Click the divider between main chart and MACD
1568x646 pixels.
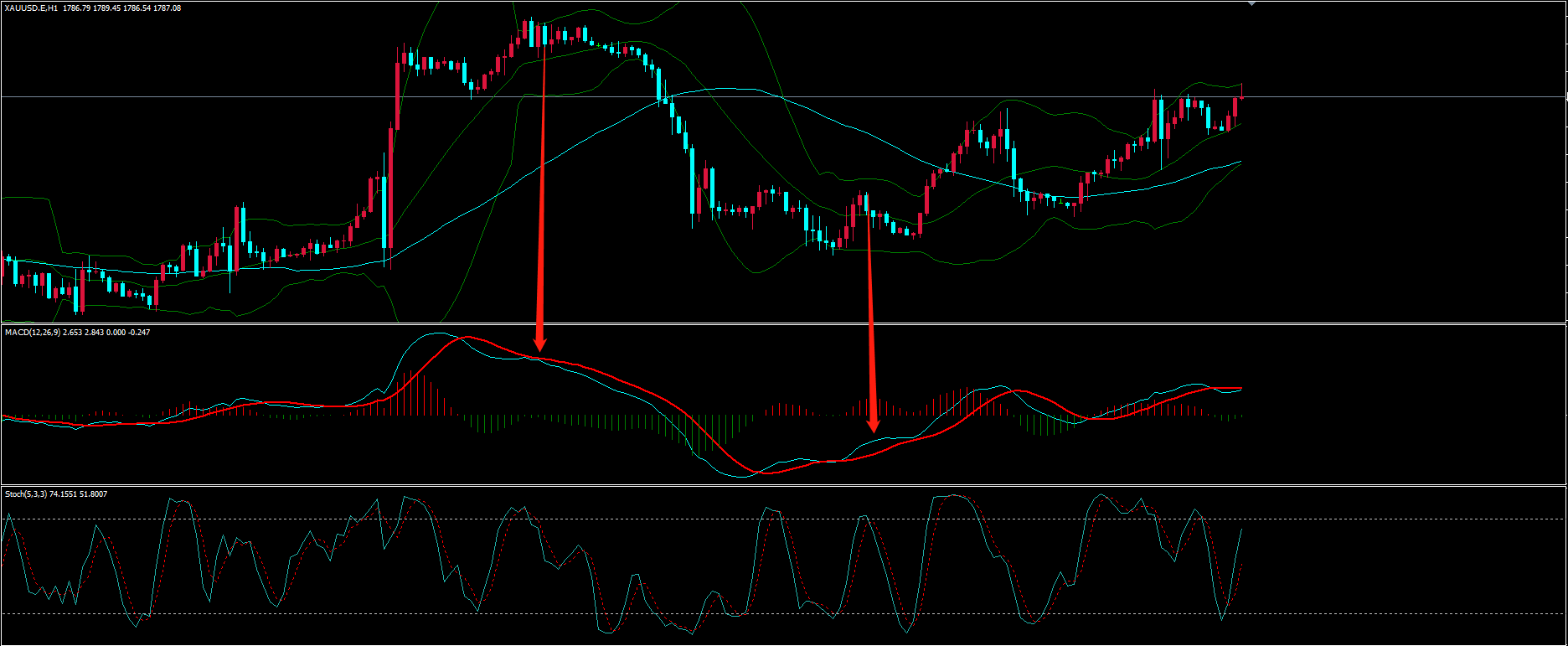pos(754,323)
